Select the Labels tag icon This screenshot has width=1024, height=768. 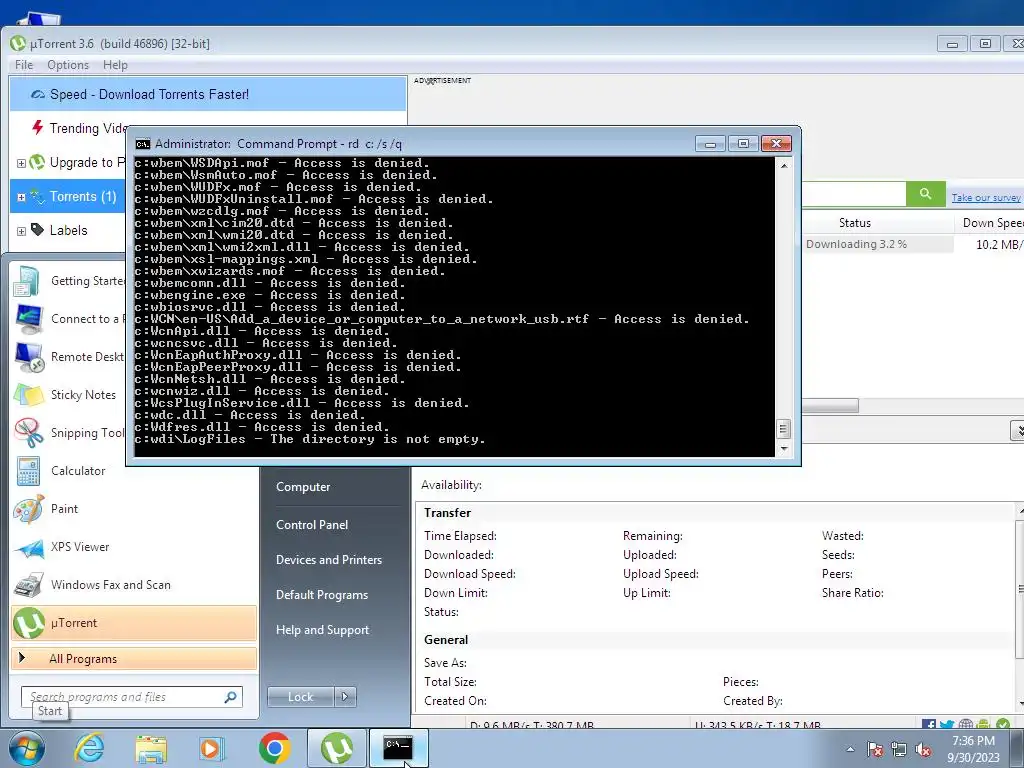(37, 230)
